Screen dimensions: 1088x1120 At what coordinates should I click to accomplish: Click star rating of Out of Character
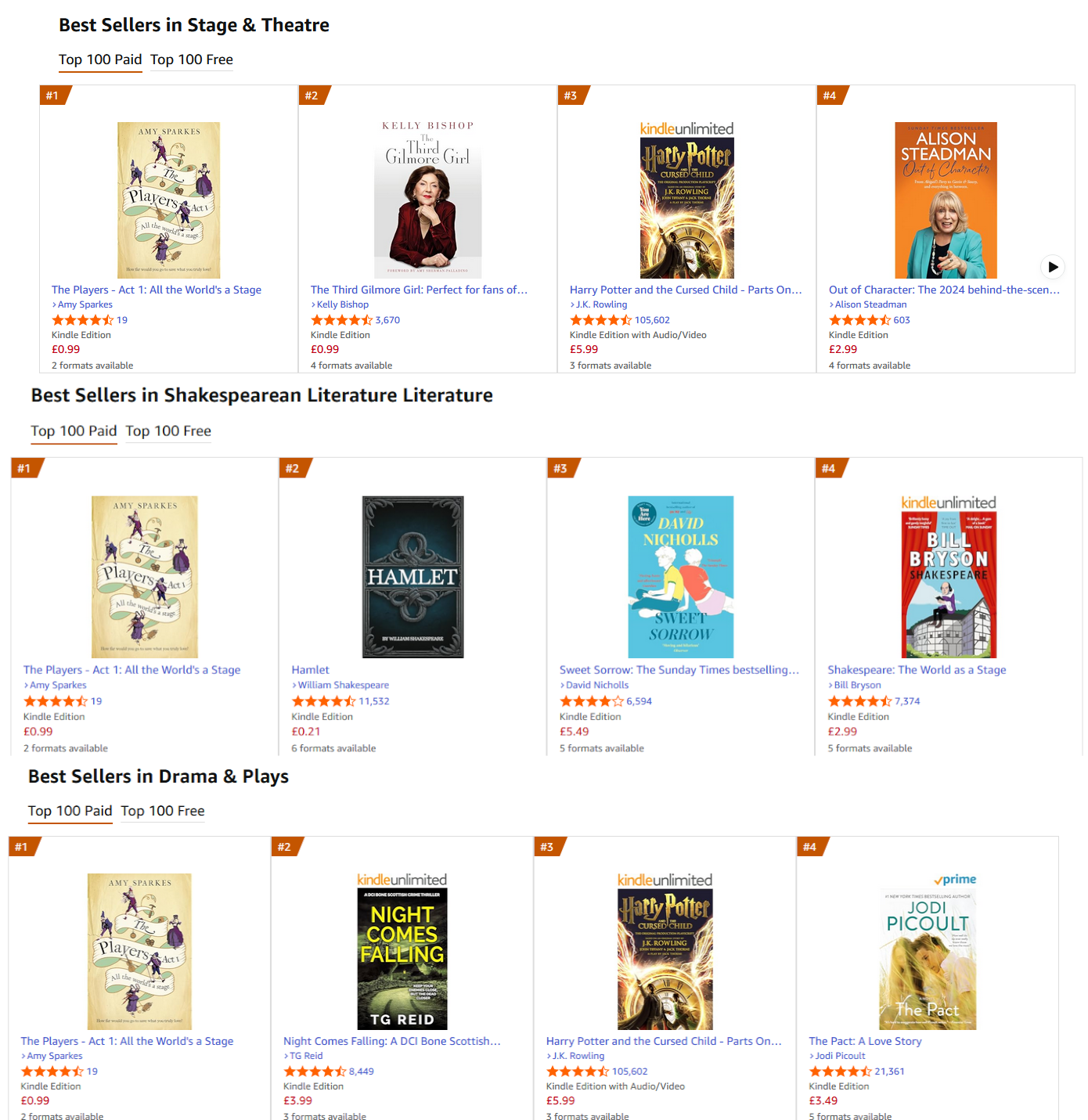point(859,320)
